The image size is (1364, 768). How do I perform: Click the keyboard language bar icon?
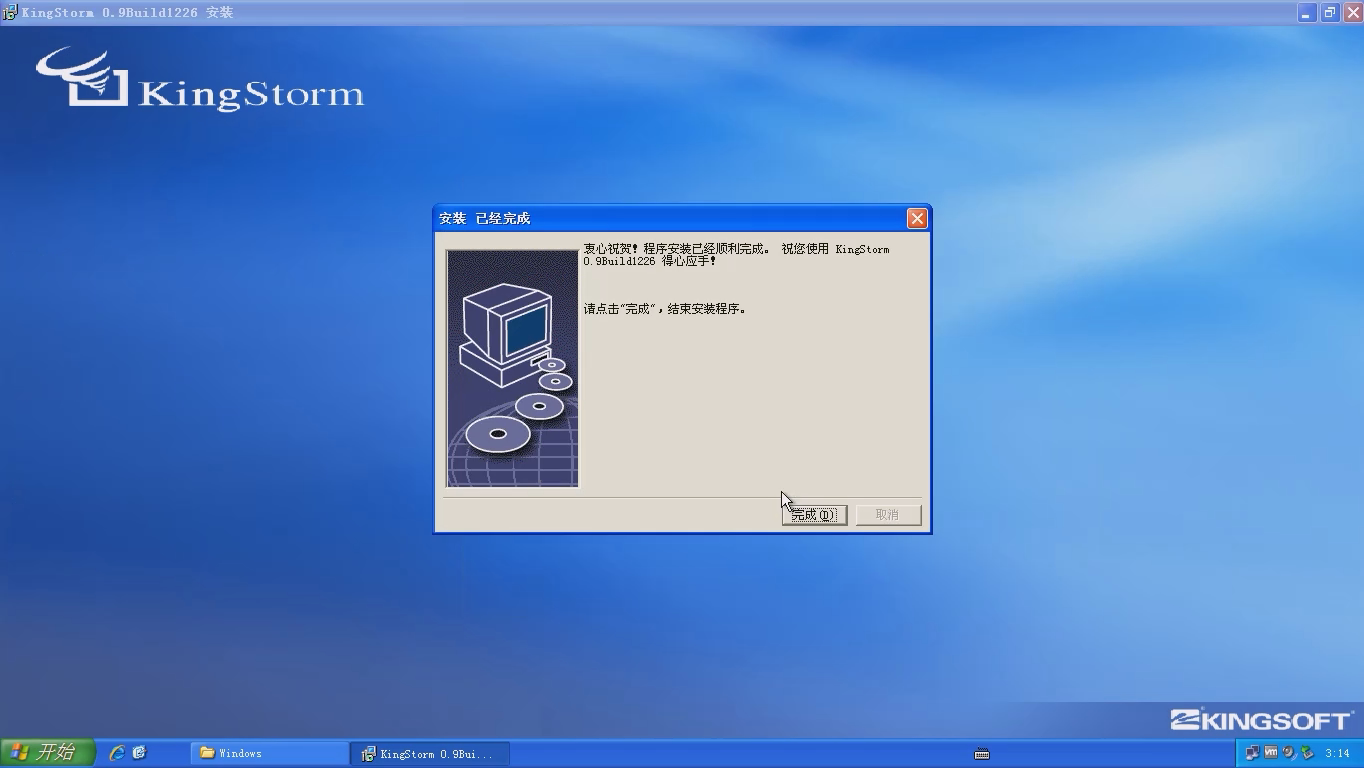pyautogui.click(x=982, y=754)
